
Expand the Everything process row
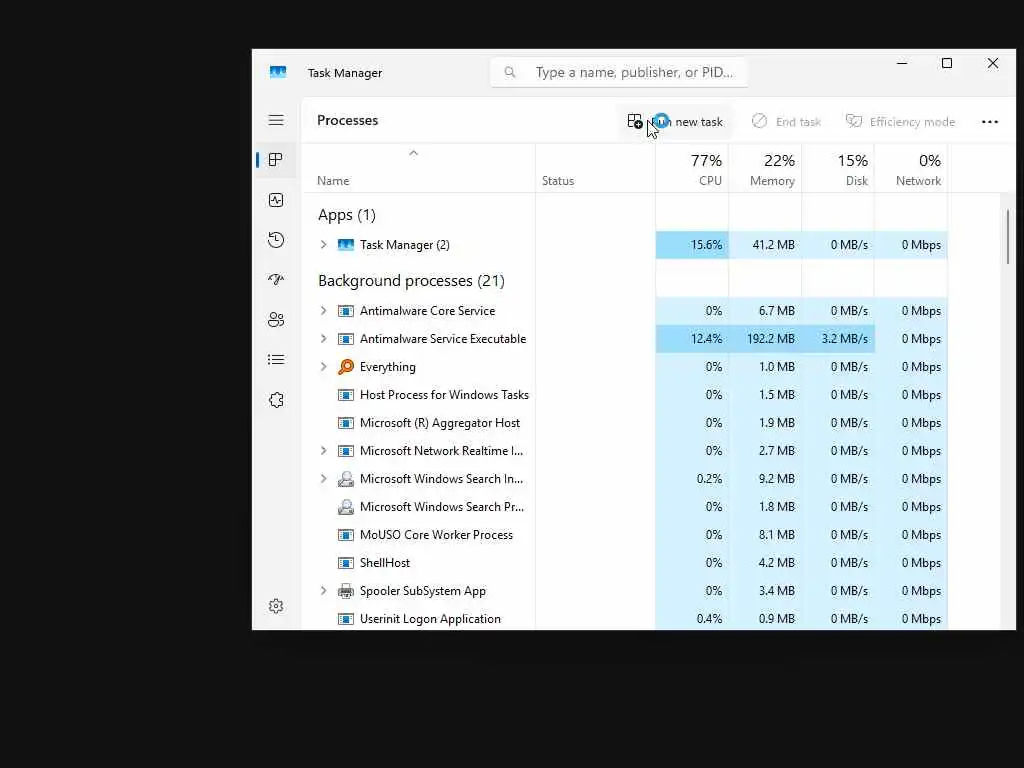[x=323, y=367]
